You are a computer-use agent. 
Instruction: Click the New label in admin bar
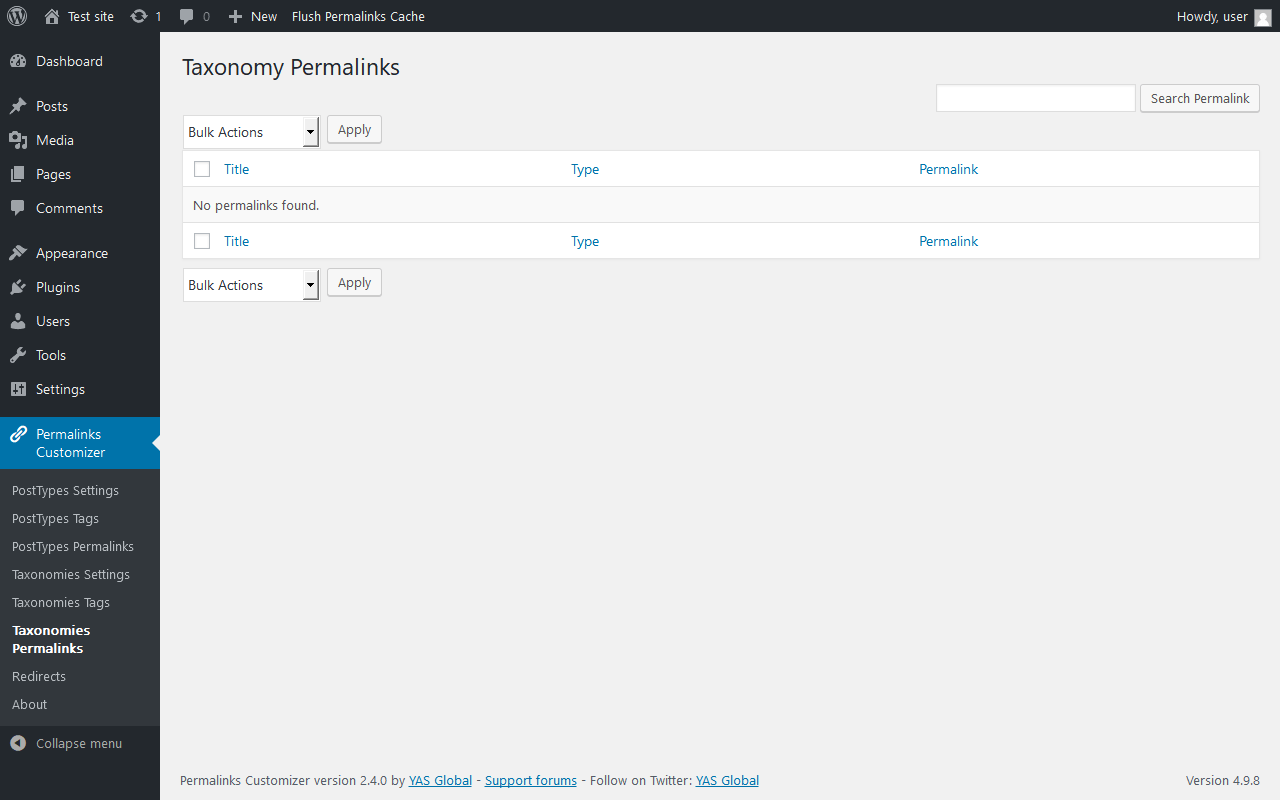(264, 16)
